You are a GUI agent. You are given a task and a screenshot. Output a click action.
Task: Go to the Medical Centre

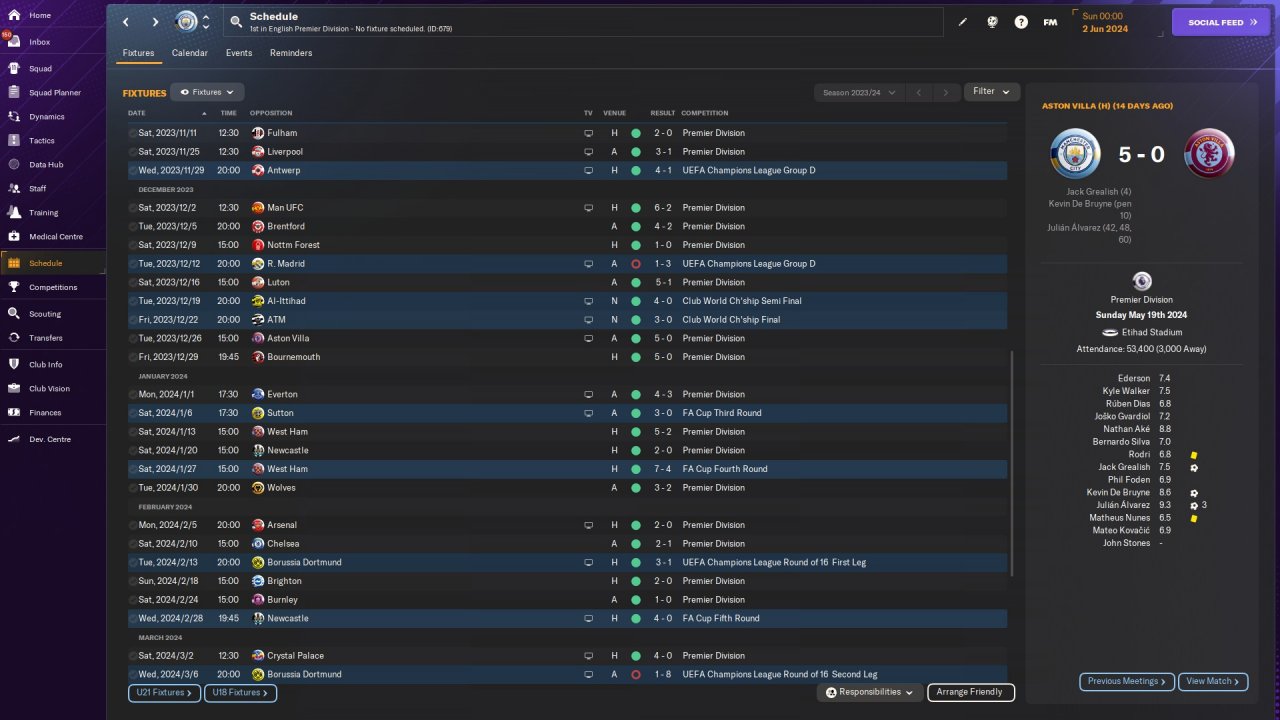click(55, 237)
